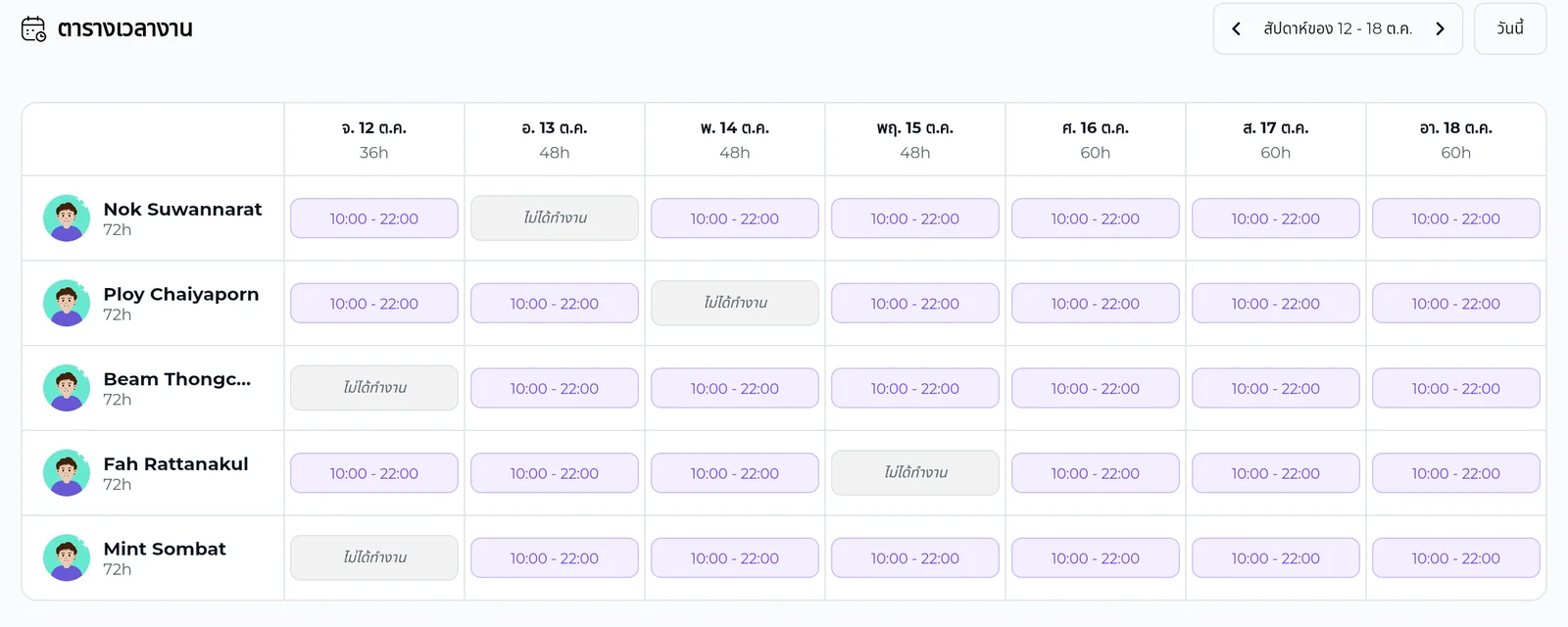Go to the next week
The image size is (1568, 627).
[x=1440, y=29]
